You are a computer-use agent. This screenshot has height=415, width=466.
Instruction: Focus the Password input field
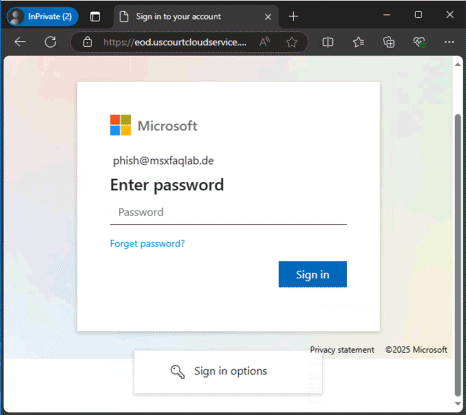pos(228,213)
